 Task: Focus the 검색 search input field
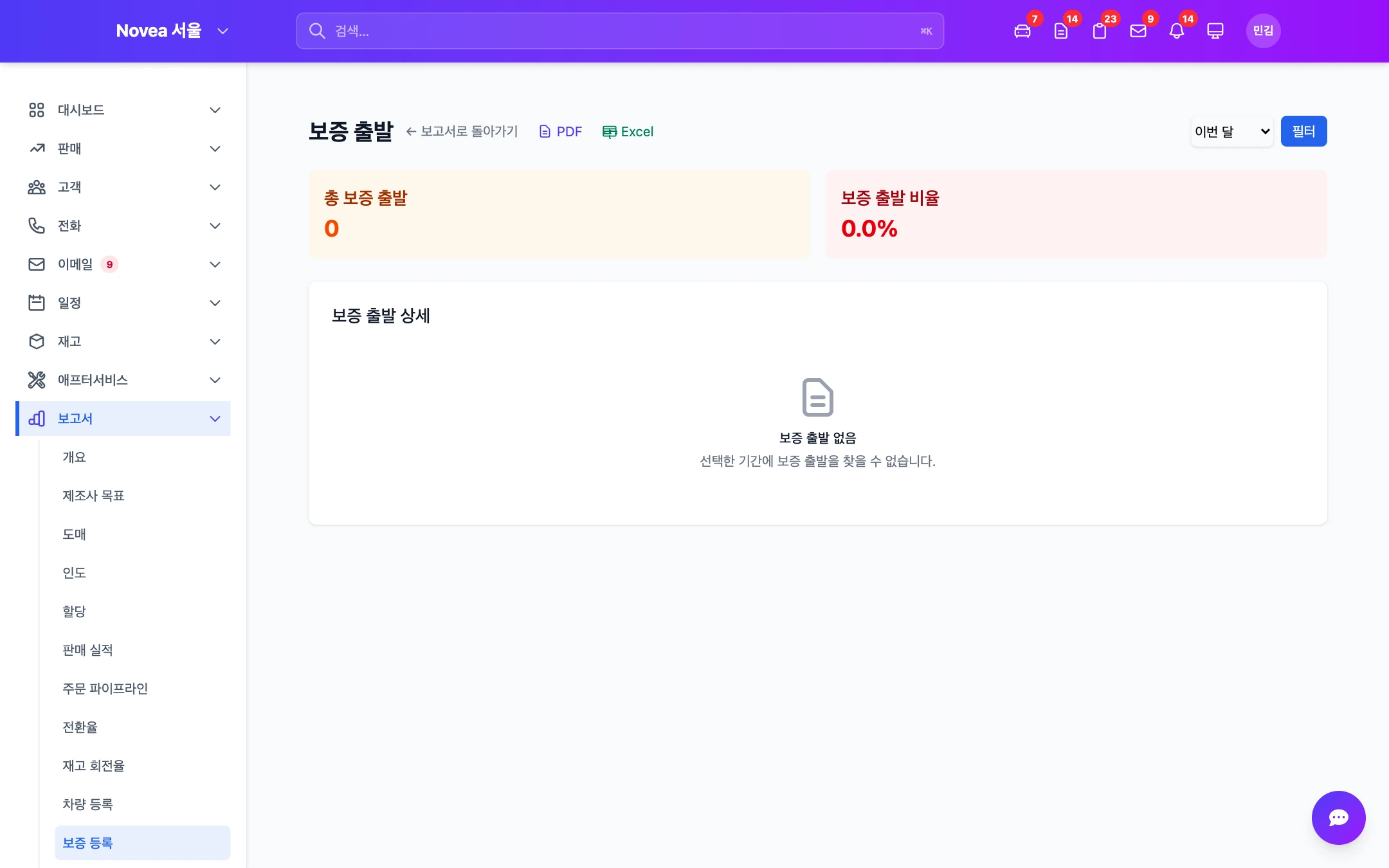[x=619, y=31]
